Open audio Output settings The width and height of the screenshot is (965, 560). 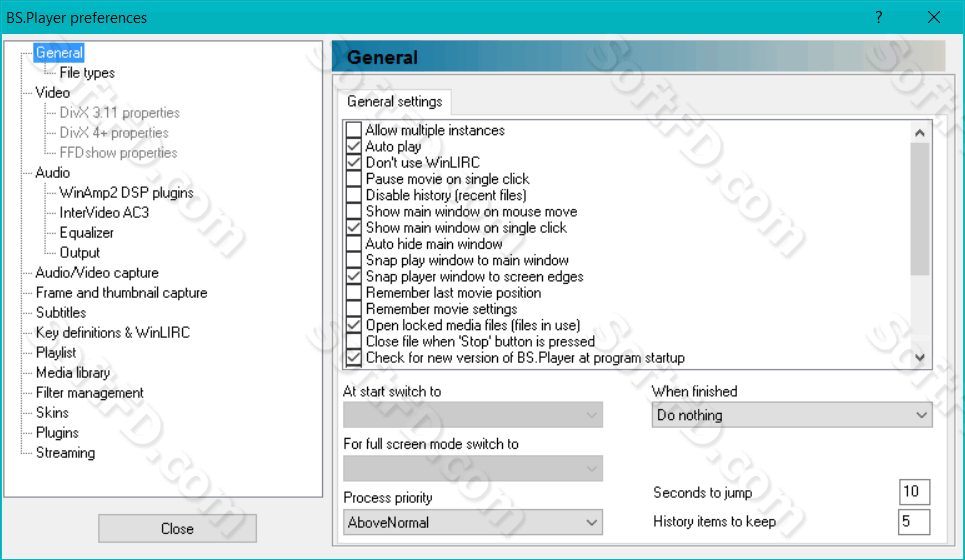pos(79,252)
